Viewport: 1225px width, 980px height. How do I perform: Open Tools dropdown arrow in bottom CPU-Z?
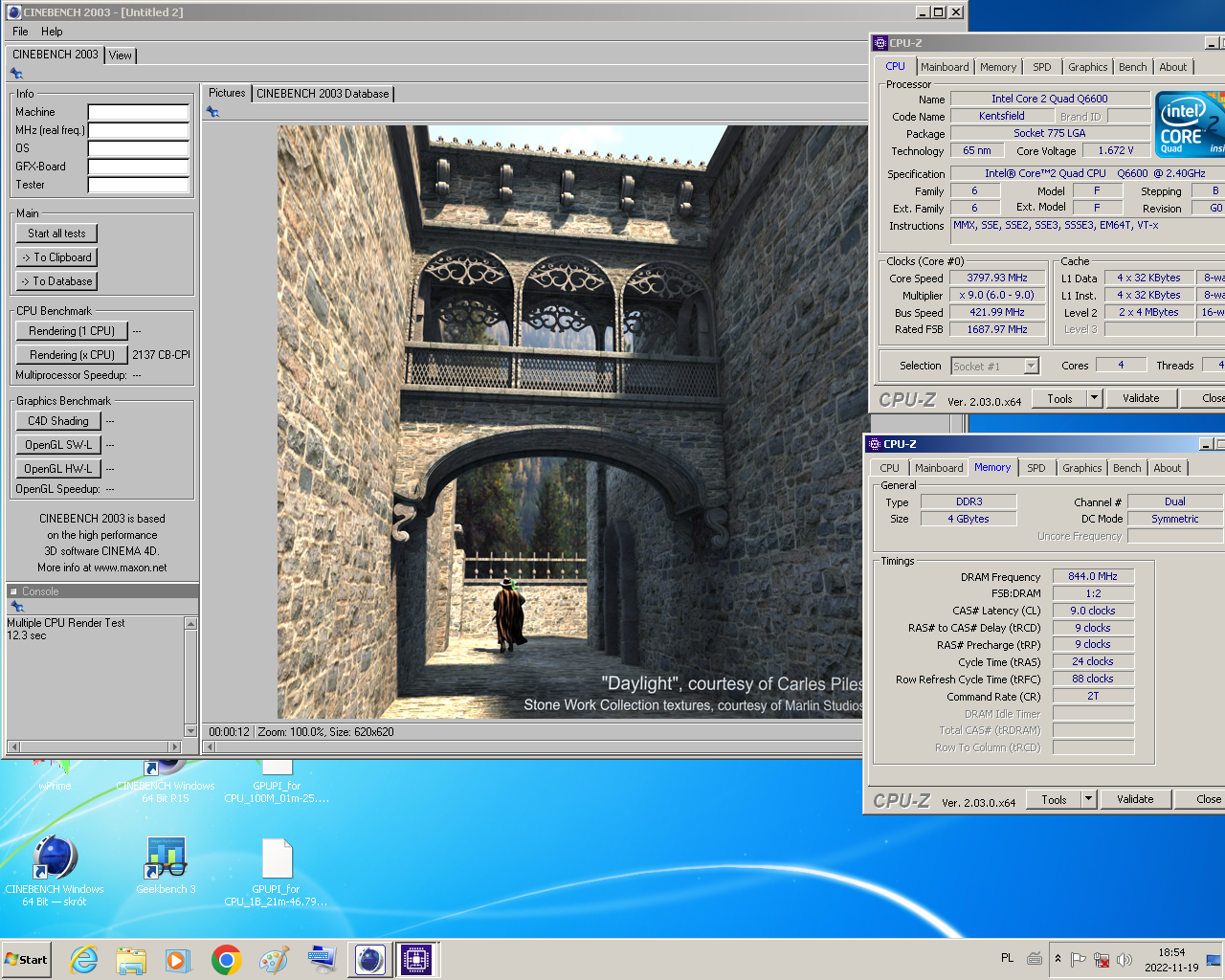pyautogui.click(x=1089, y=799)
